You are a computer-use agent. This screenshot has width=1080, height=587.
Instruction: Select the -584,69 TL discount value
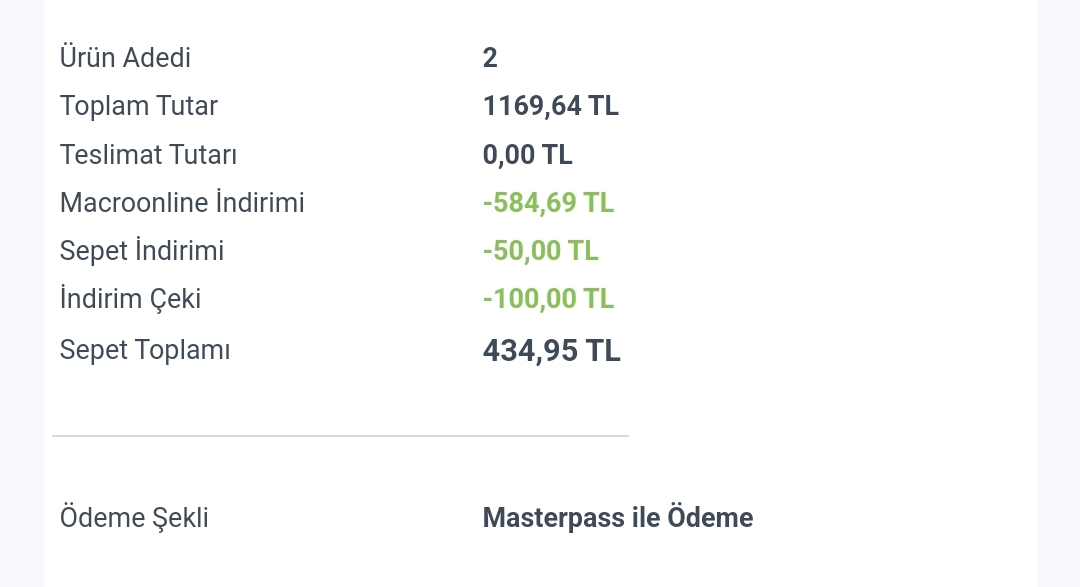click(x=548, y=203)
